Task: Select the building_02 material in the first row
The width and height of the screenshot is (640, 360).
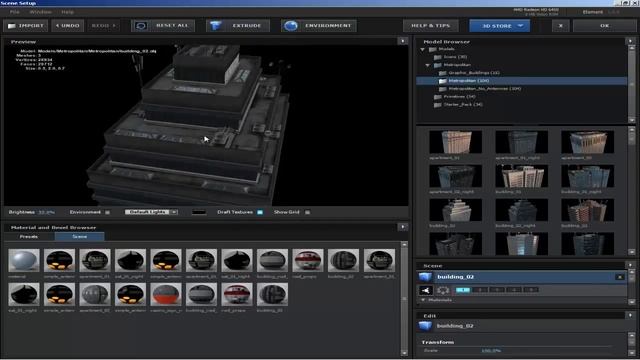Action: pyautogui.click(x=343, y=260)
